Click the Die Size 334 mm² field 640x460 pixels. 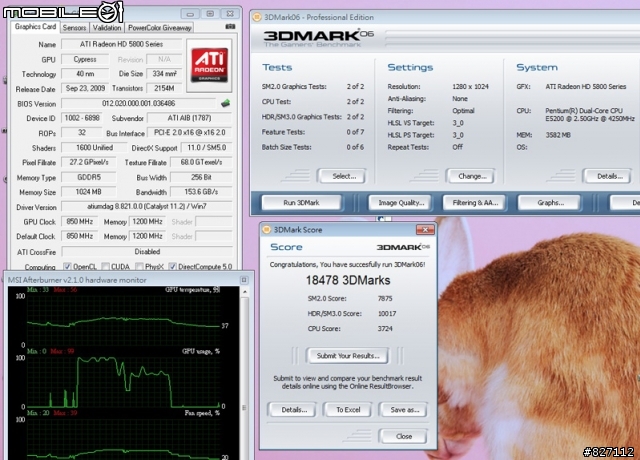tap(164, 73)
